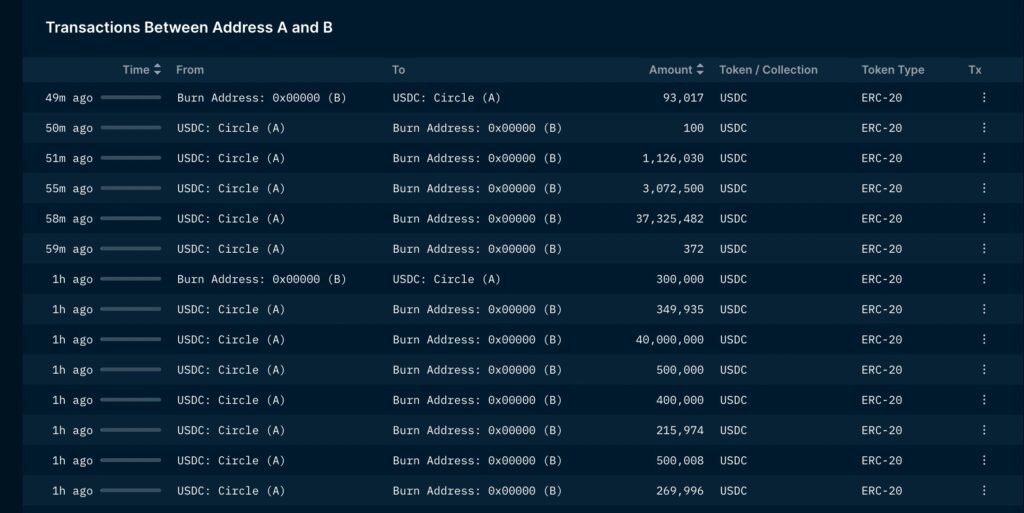The image size is (1024, 513).
Task: Select the 37,325,482 amount cell
Action: click(x=669, y=219)
